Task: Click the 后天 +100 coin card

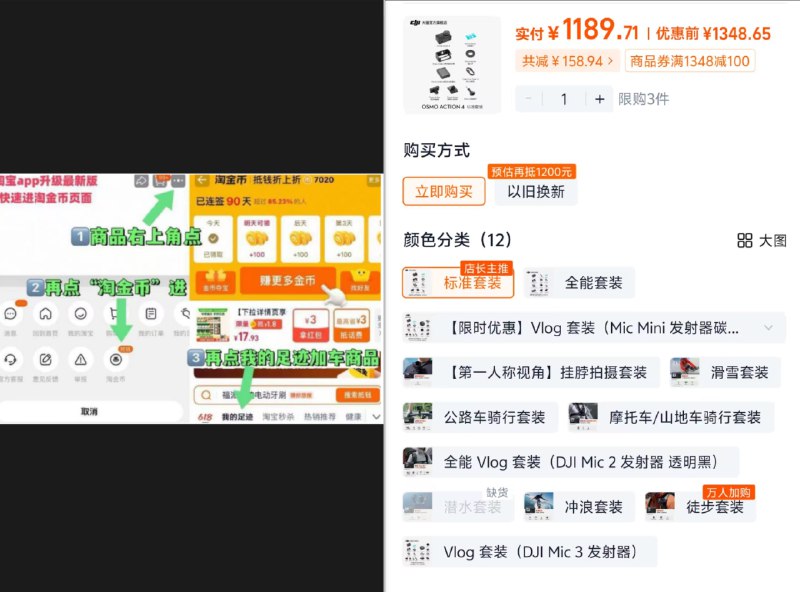Action: pos(301,238)
